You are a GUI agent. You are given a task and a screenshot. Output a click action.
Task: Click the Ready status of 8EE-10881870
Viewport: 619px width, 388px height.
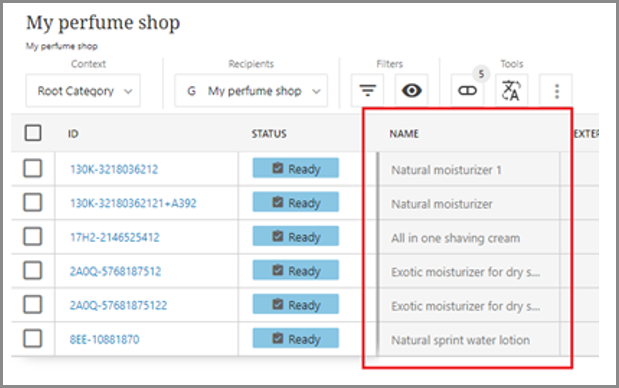pos(296,338)
